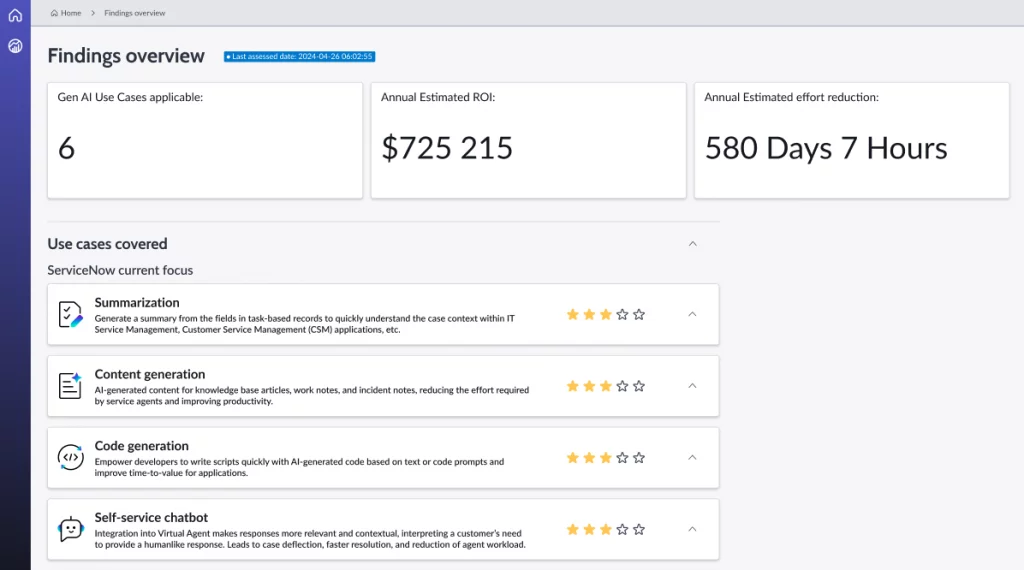Go to Home in the breadcrumb

[71, 13]
